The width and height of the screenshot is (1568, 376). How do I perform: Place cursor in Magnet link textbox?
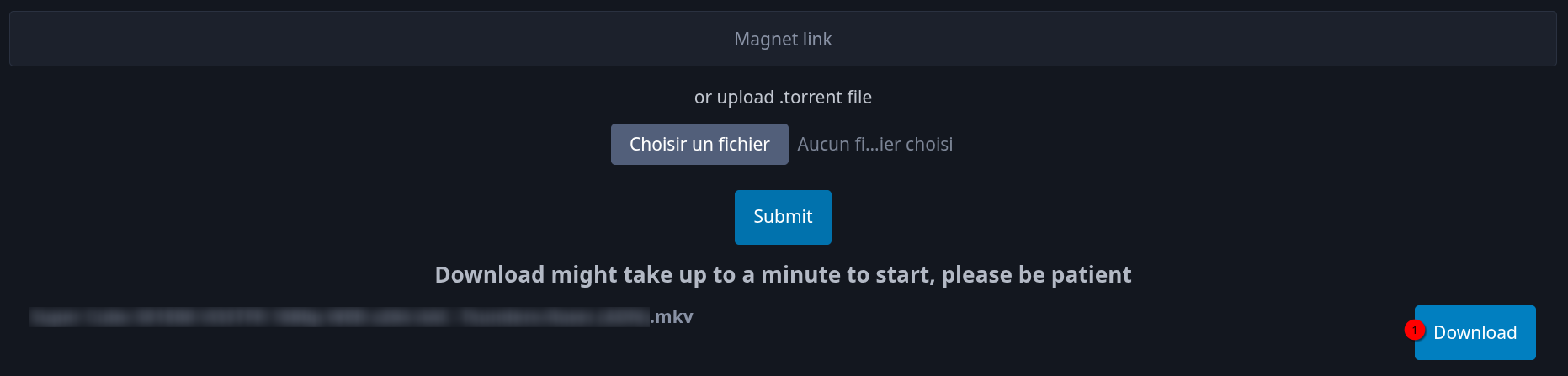[783, 39]
